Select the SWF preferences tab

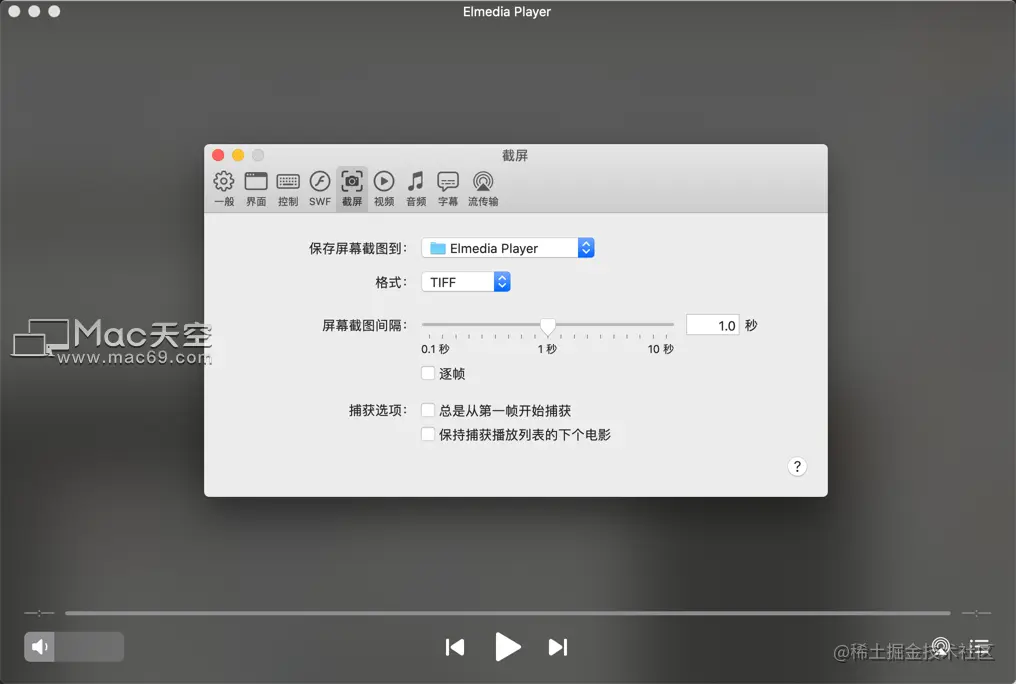[320, 188]
